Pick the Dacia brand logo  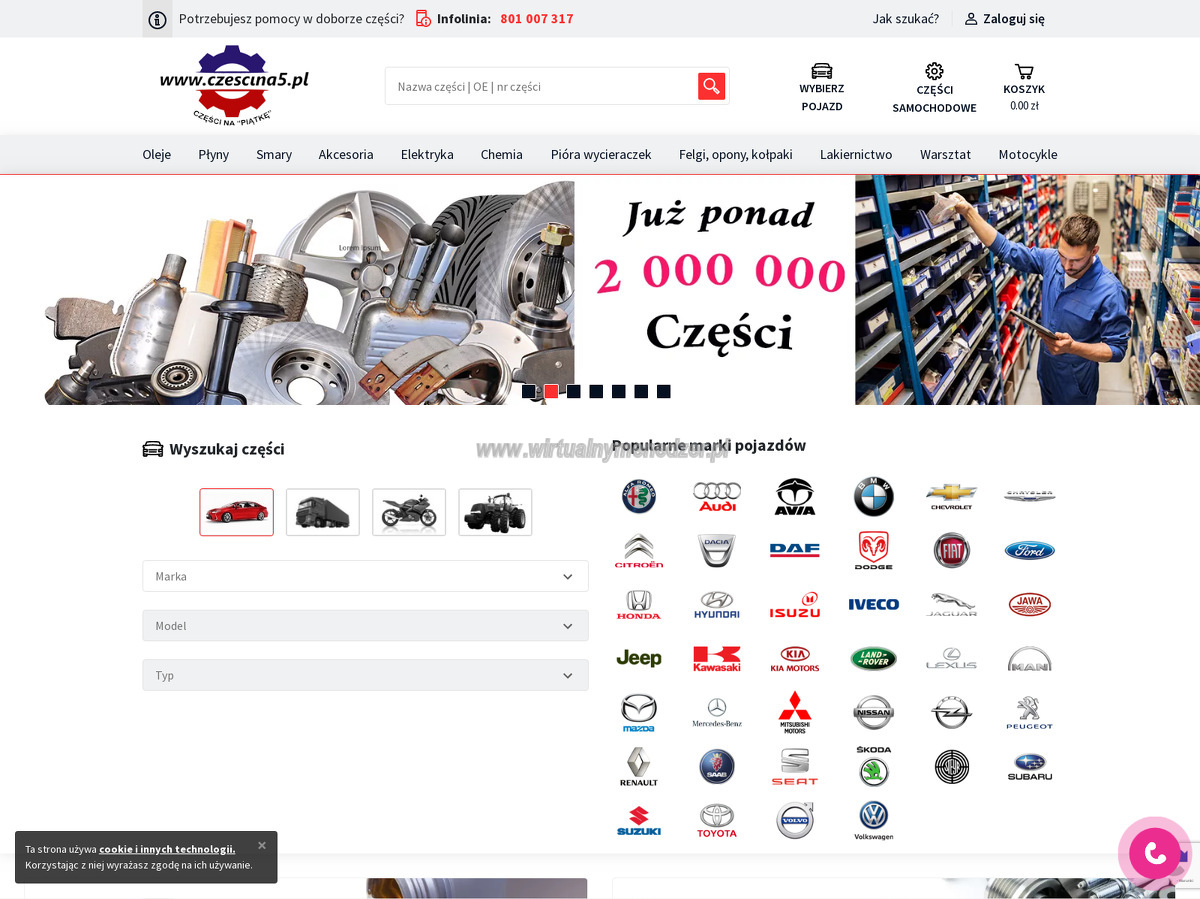pyautogui.click(x=717, y=550)
